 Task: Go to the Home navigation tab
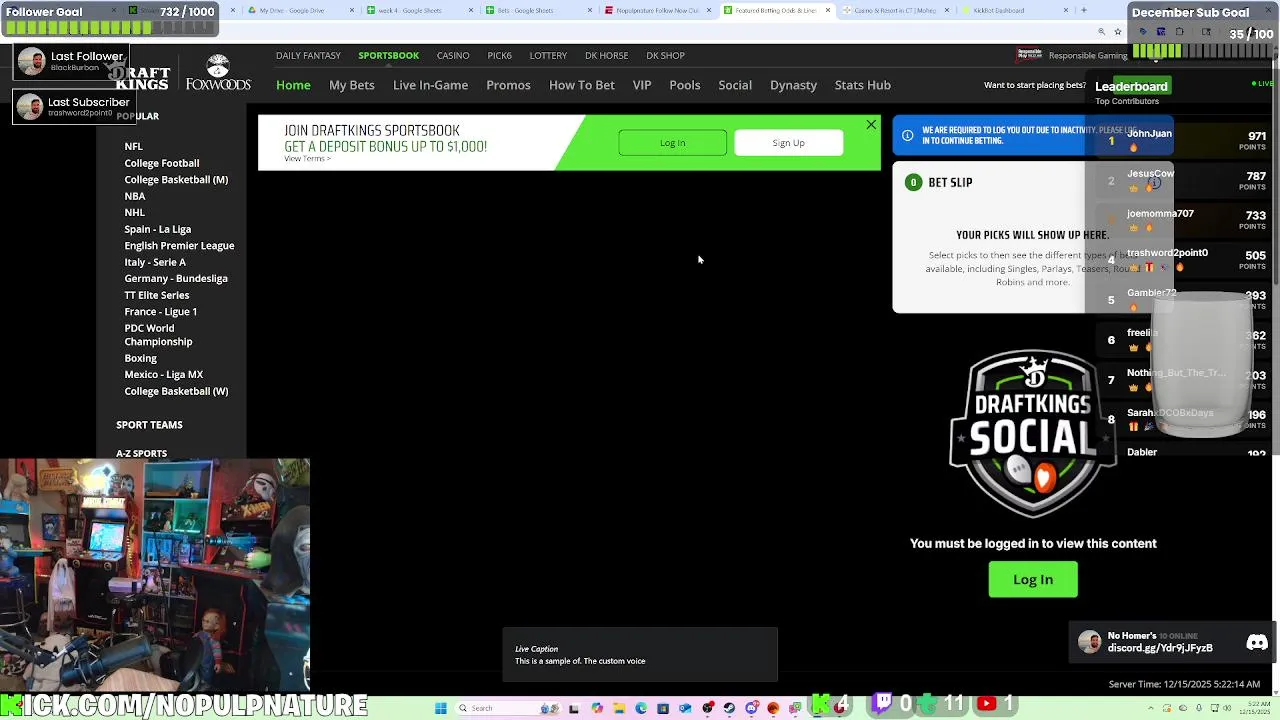click(x=293, y=85)
